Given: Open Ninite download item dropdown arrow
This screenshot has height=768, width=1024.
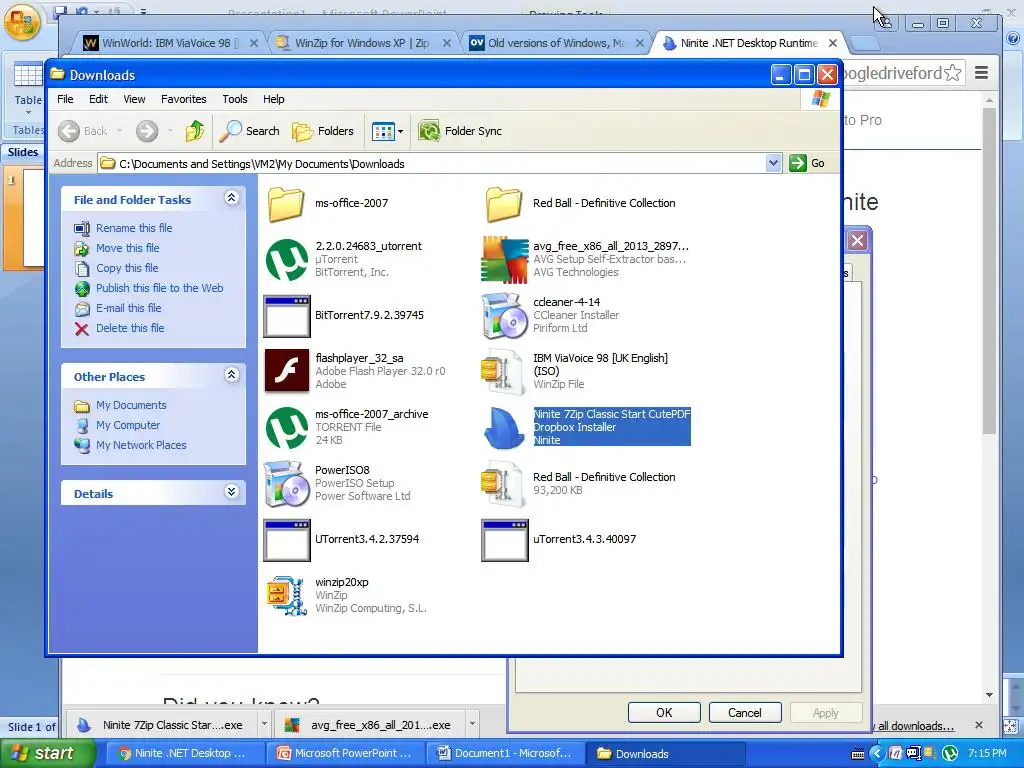Looking at the screenshot, I should pos(264,724).
